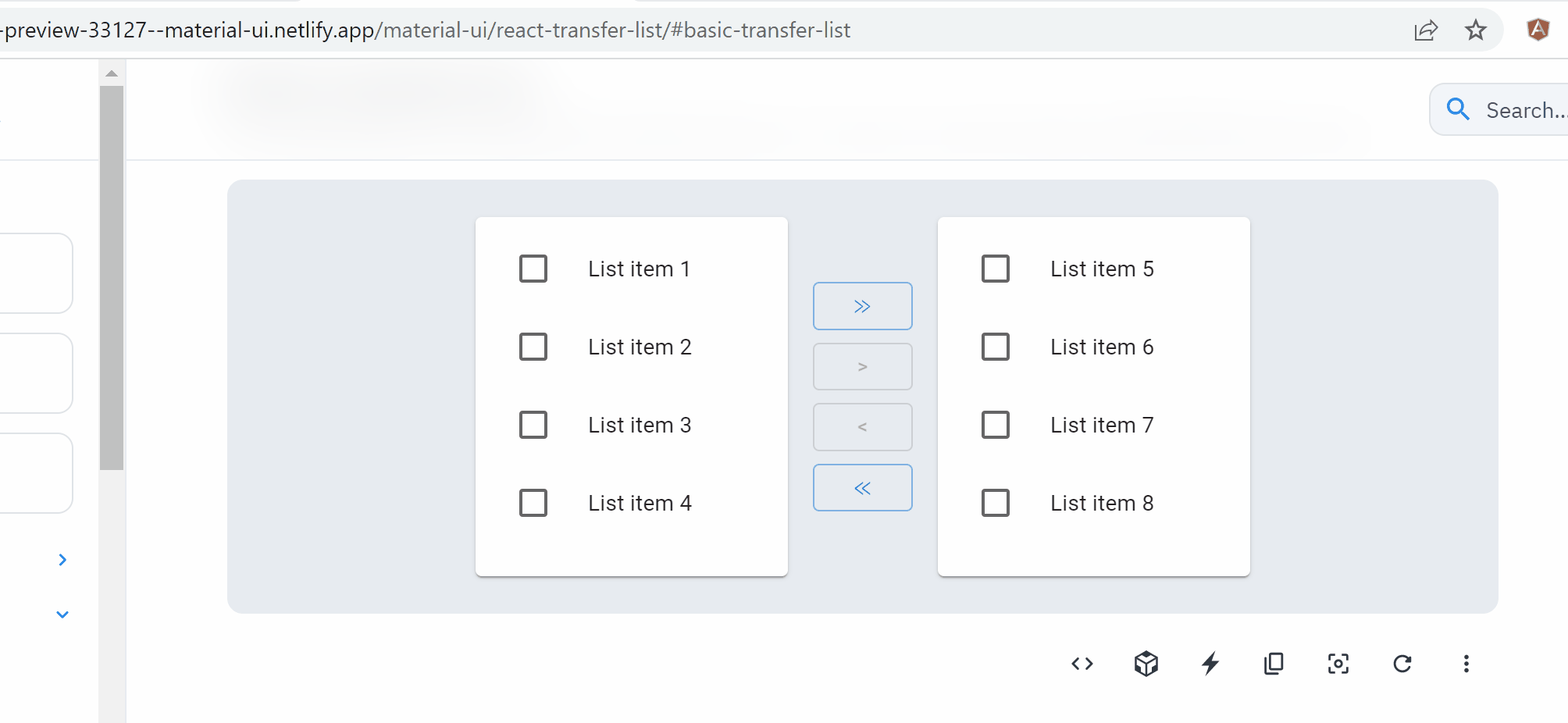The width and height of the screenshot is (1568, 723).
Task: Toggle the List item 8 checkbox
Action: [x=996, y=503]
